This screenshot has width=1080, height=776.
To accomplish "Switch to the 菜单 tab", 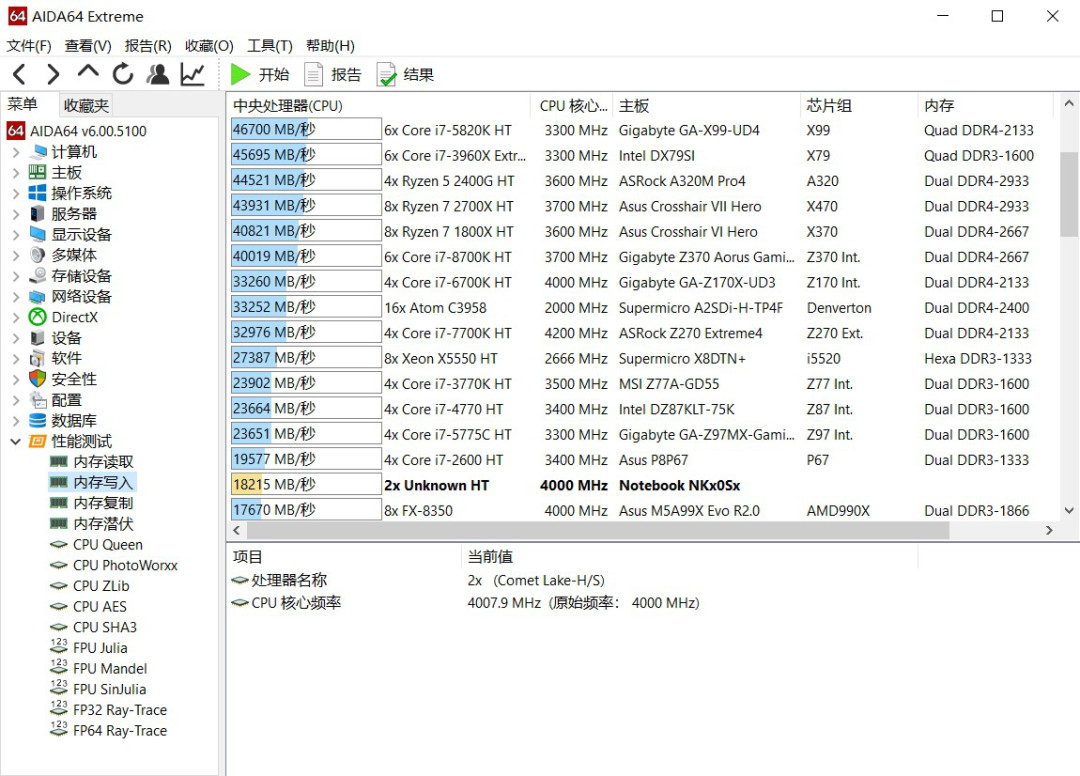I will (23, 105).
